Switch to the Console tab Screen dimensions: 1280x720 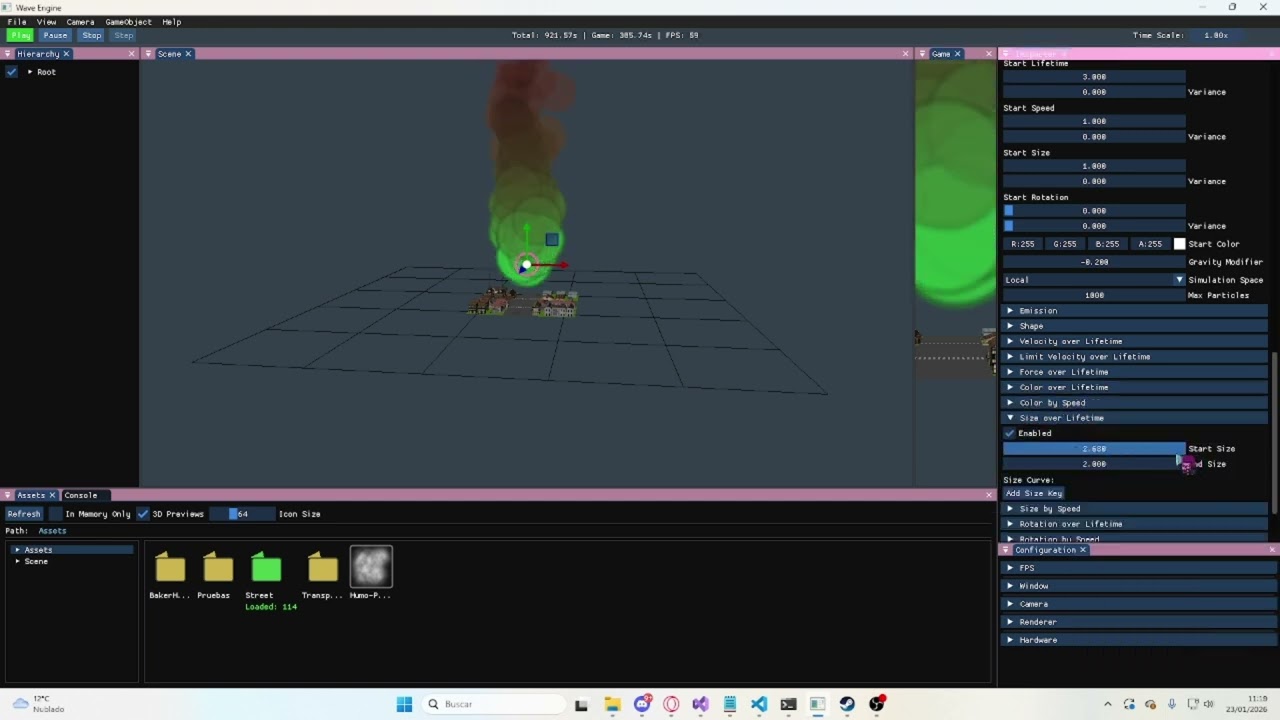coord(80,495)
